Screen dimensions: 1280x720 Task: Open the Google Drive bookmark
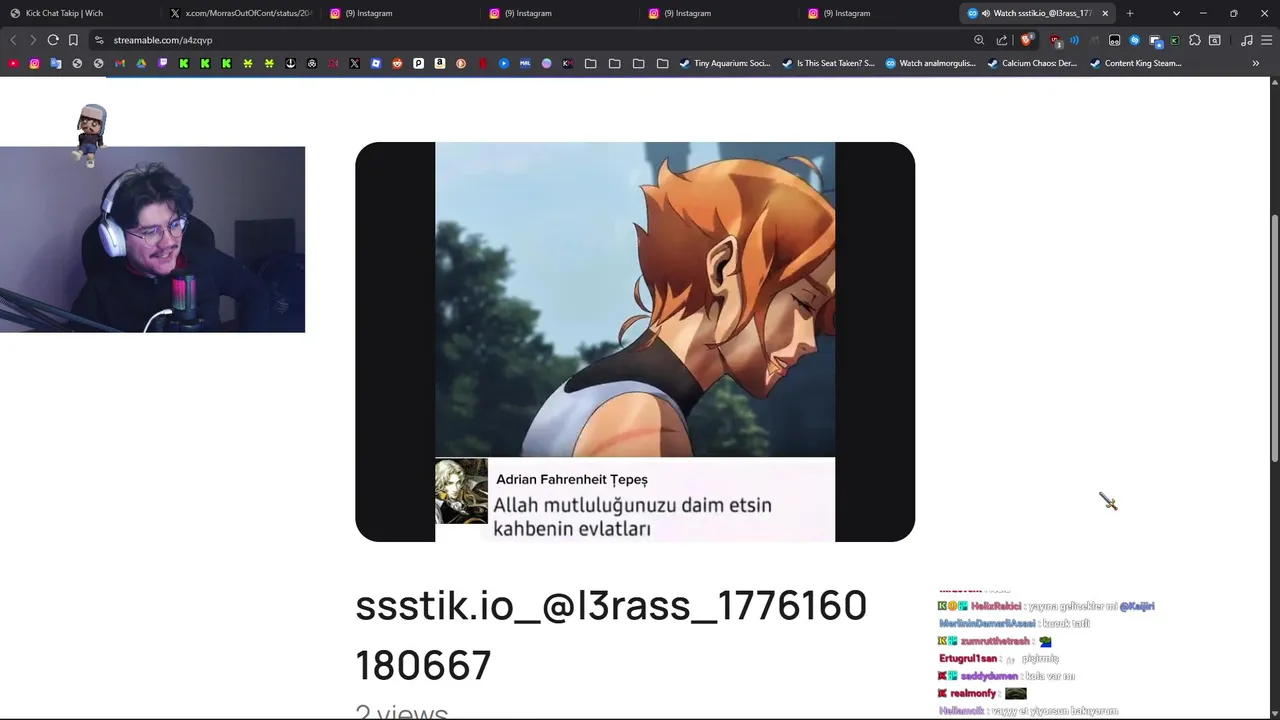(x=141, y=63)
